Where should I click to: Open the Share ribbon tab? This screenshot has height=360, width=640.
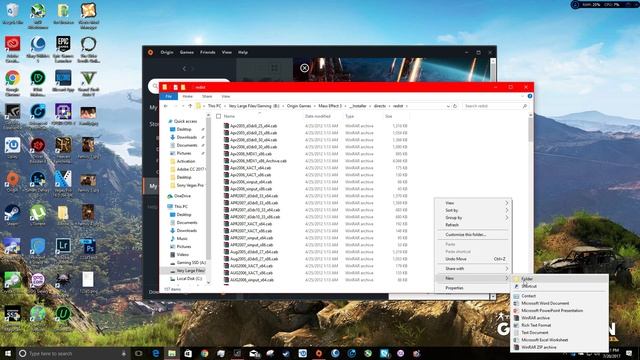[x=207, y=96]
